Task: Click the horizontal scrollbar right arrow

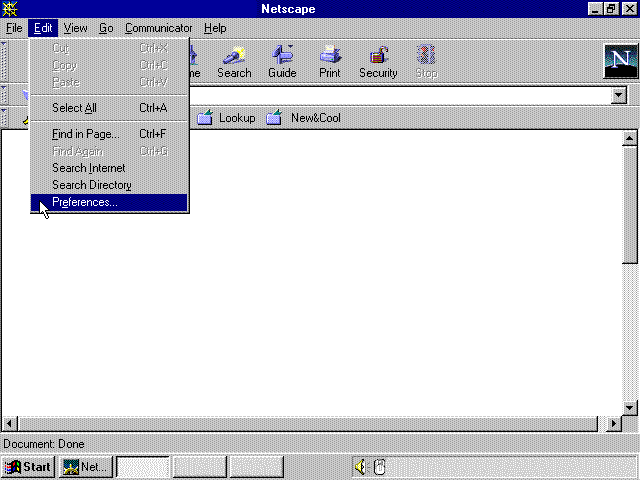Action: tap(613, 424)
